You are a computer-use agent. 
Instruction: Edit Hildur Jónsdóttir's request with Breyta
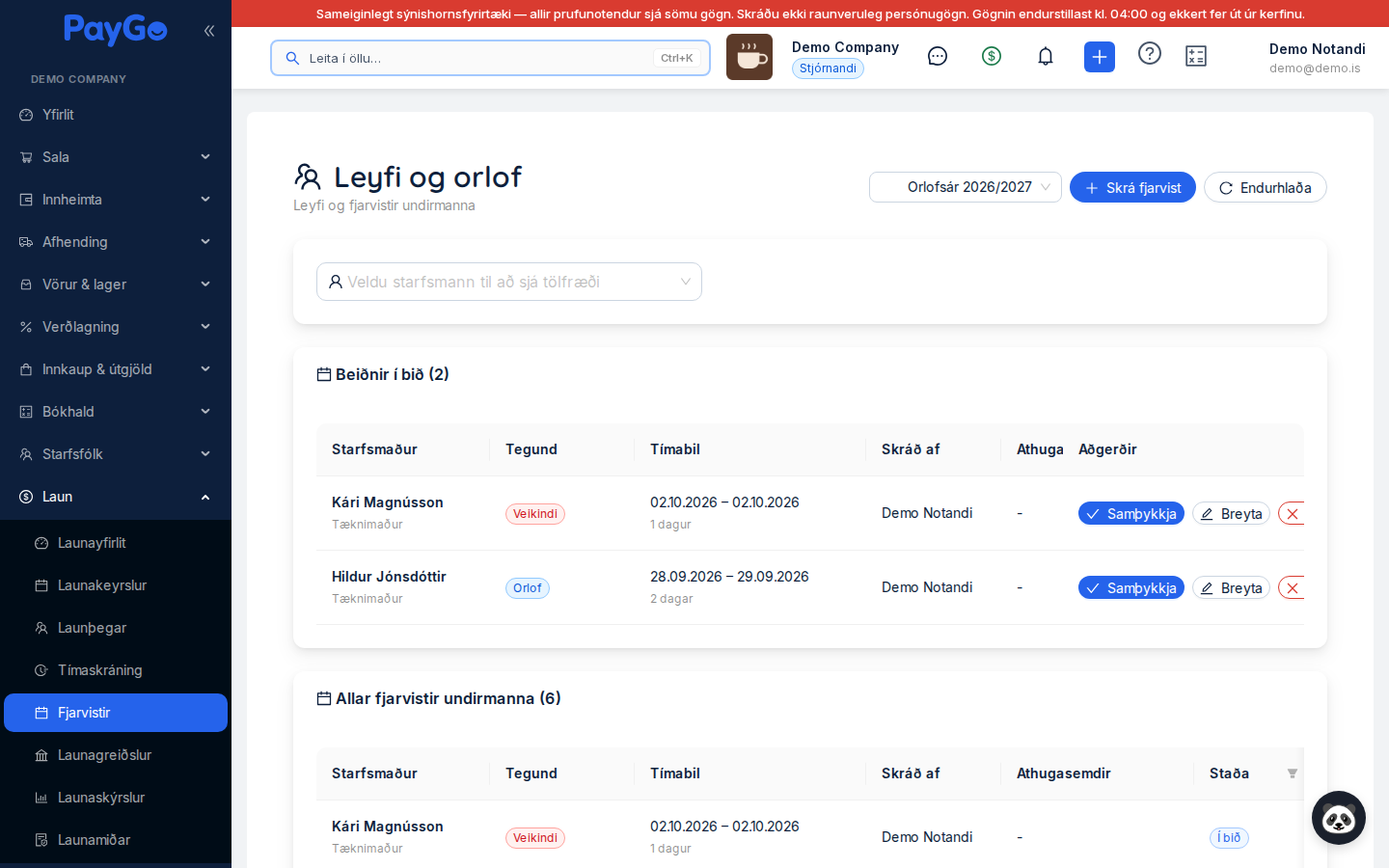[x=1231, y=588]
